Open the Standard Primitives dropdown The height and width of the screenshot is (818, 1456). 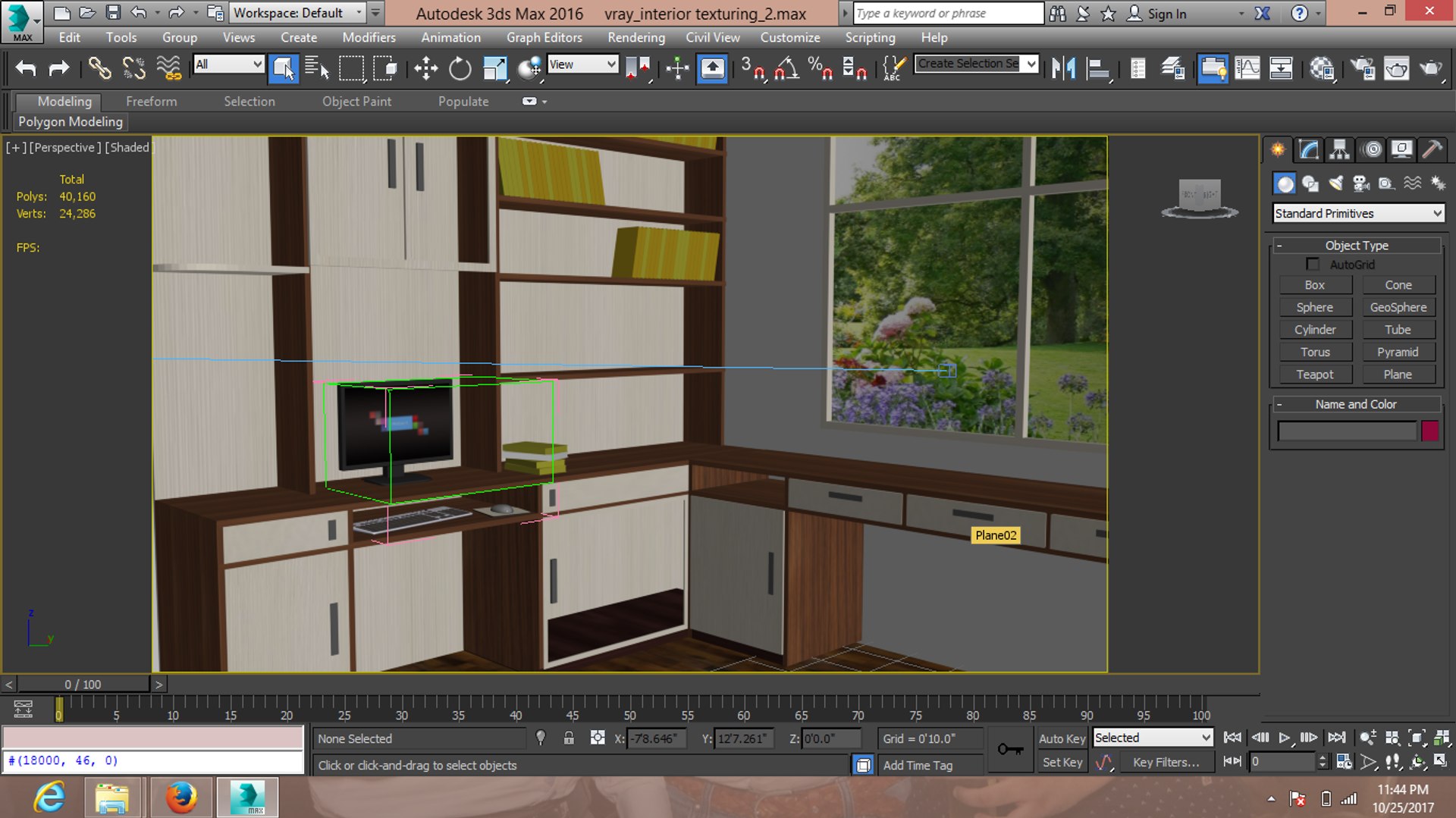coord(1357,214)
